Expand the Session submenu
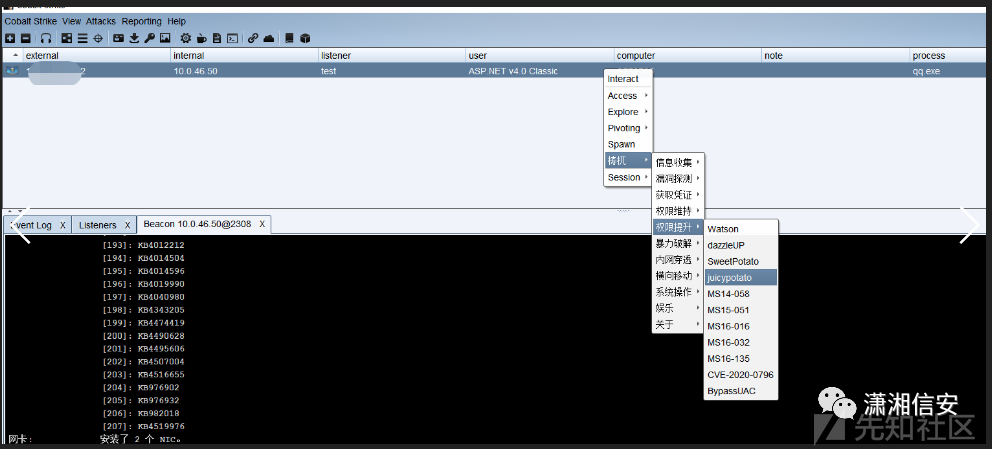This screenshot has height=449, width=992. (628, 177)
